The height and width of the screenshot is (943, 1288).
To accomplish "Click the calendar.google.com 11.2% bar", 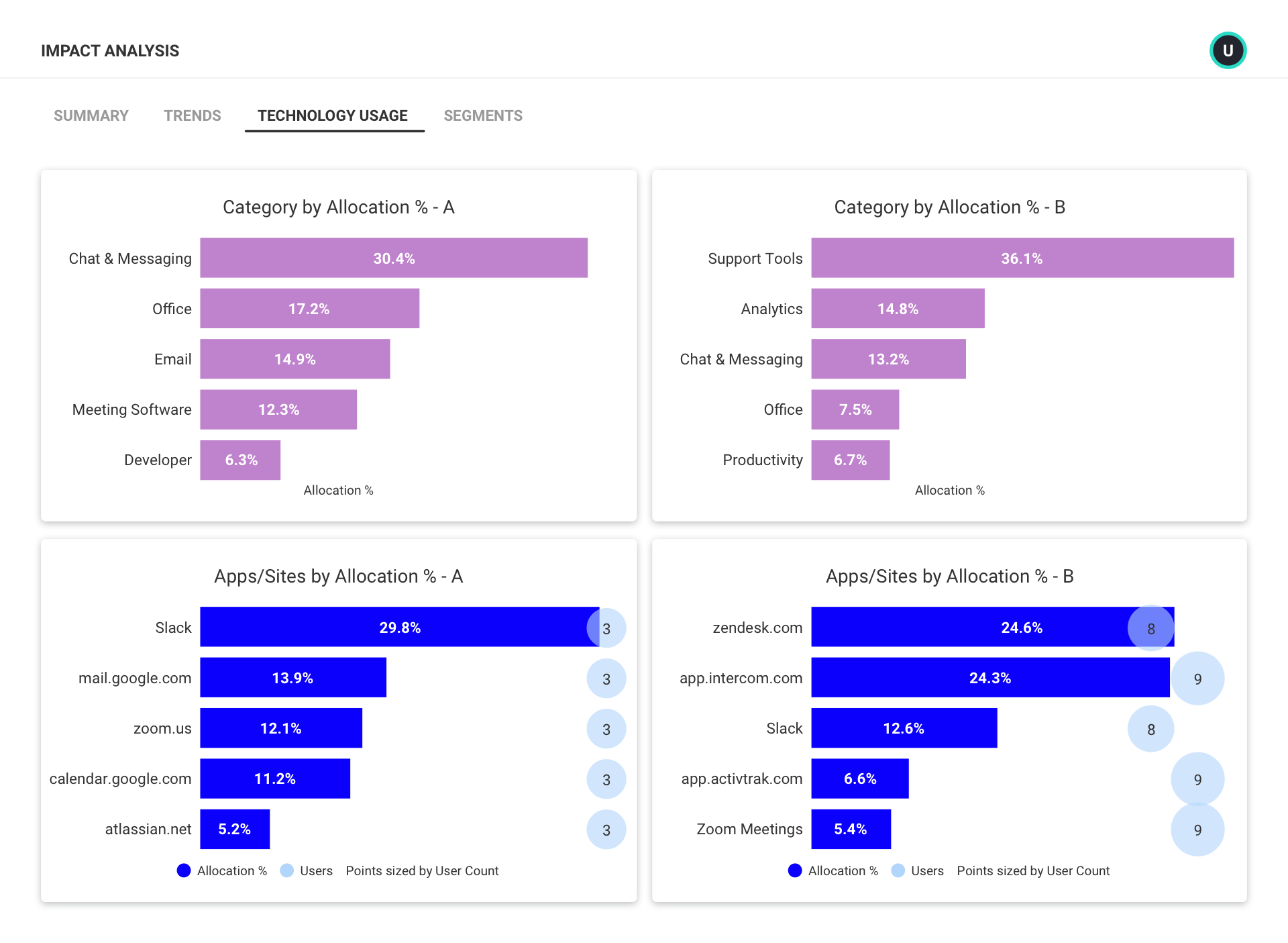I will 275,778.
